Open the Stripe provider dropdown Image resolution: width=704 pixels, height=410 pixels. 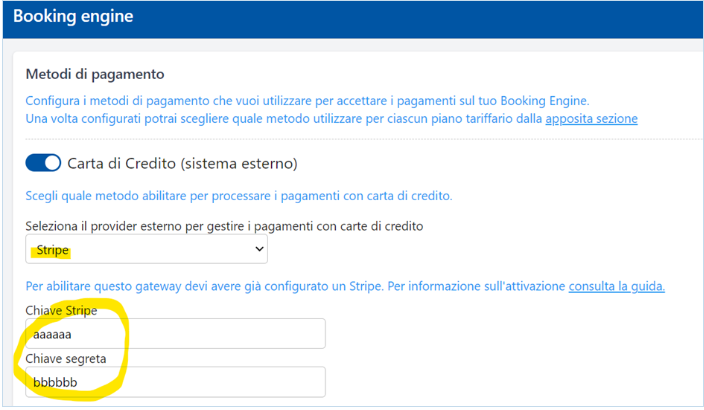point(146,248)
